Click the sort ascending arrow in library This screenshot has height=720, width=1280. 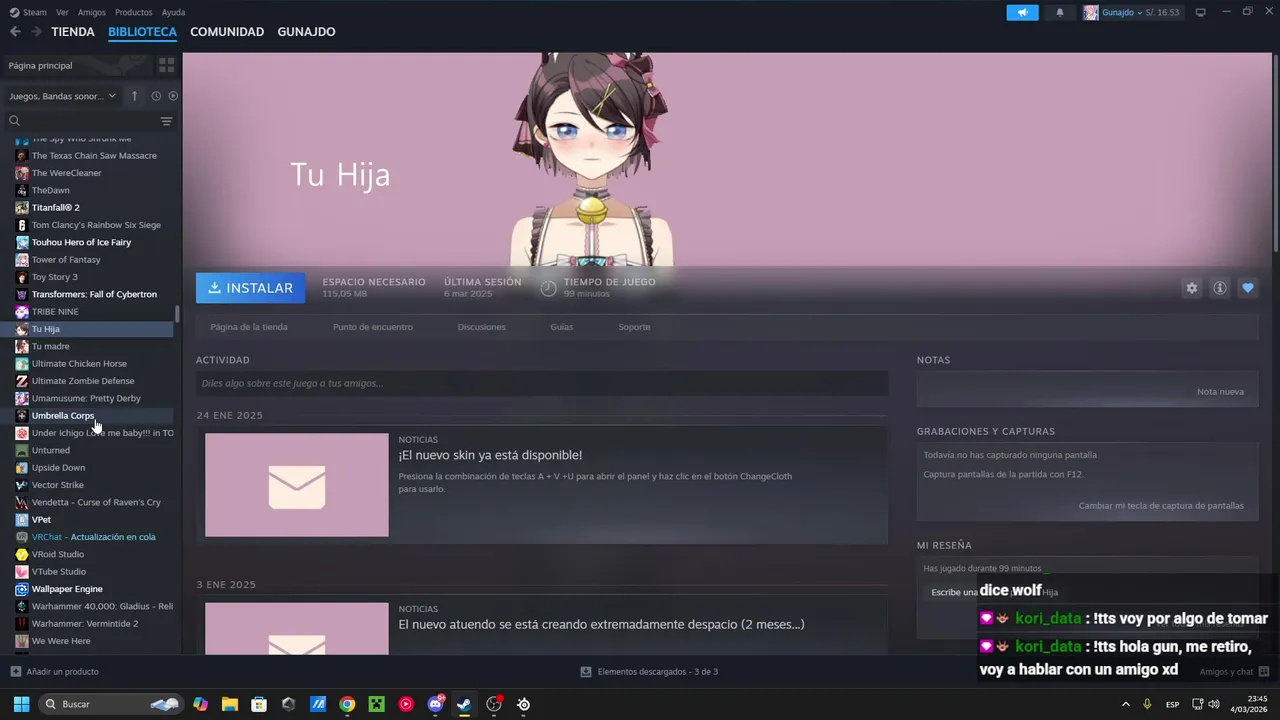pyautogui.click(x=135, y=96)
